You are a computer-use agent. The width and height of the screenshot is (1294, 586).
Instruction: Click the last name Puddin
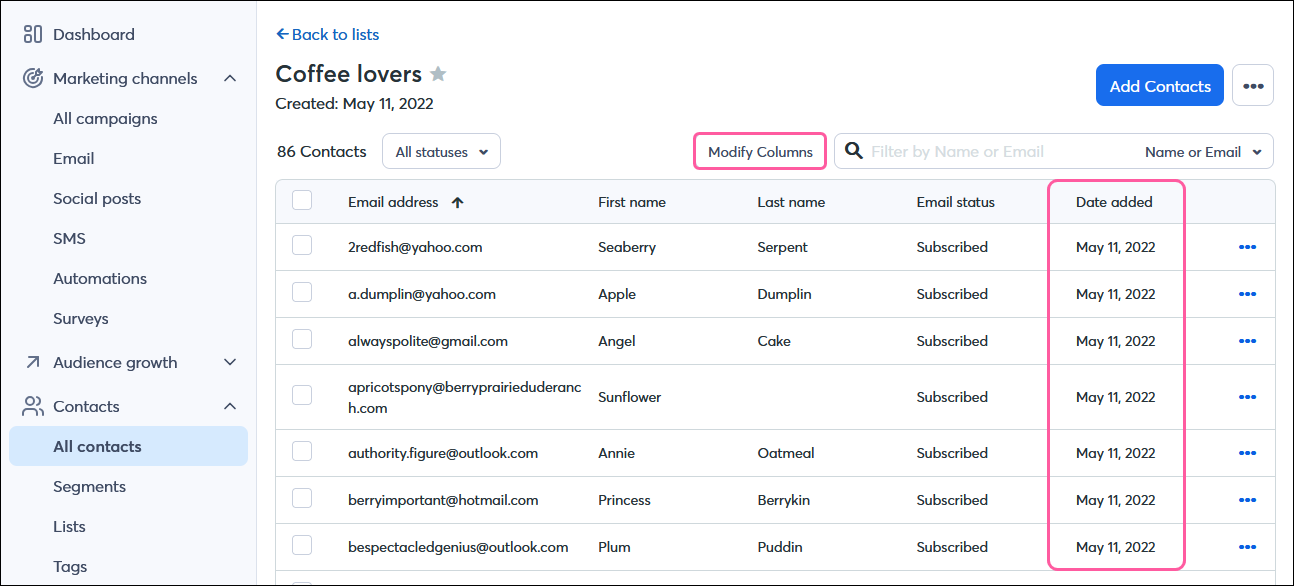780,547
